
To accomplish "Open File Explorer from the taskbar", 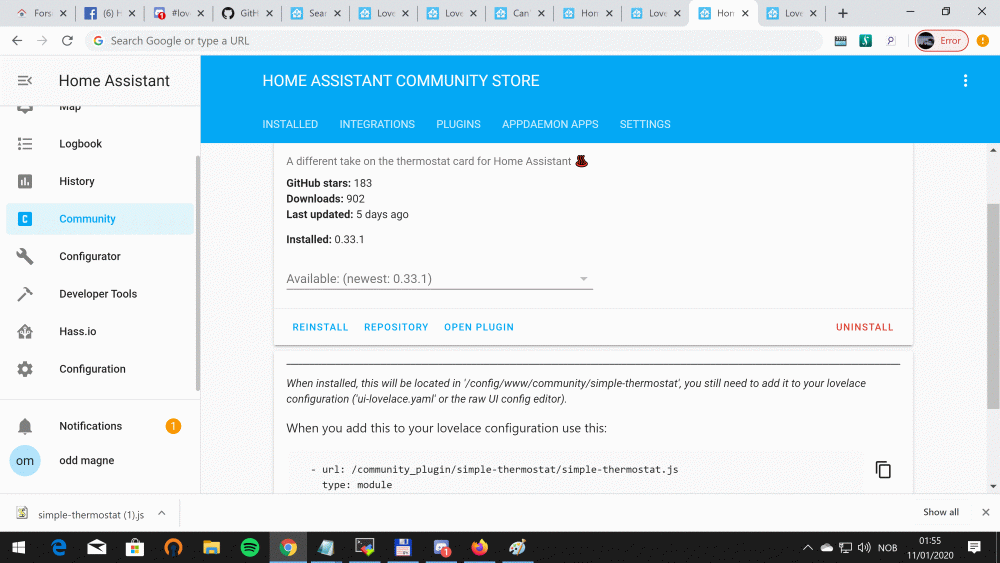I will [211, 547].
